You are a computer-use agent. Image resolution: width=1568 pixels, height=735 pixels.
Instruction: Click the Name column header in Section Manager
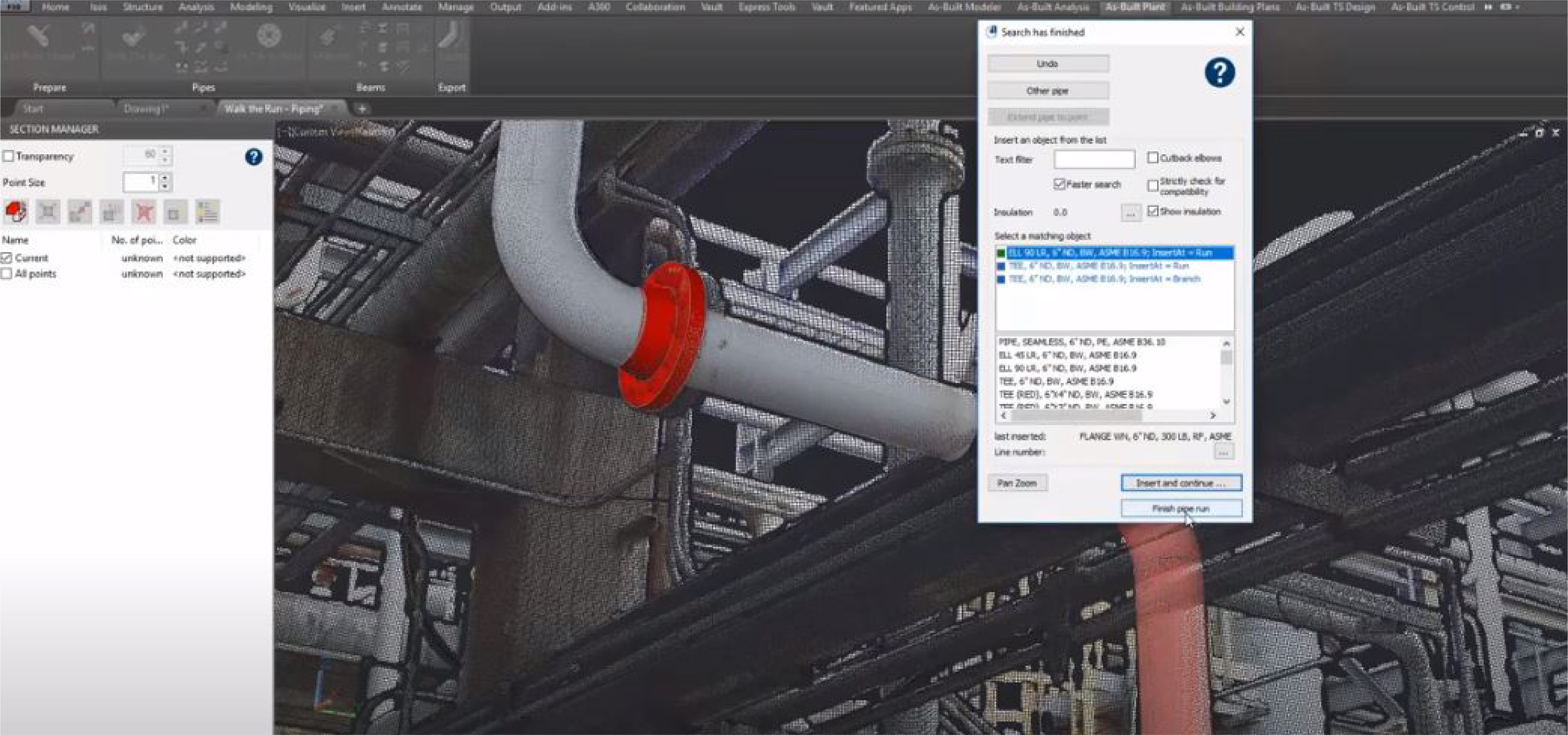pyautogui.click(x=15, y=240)
